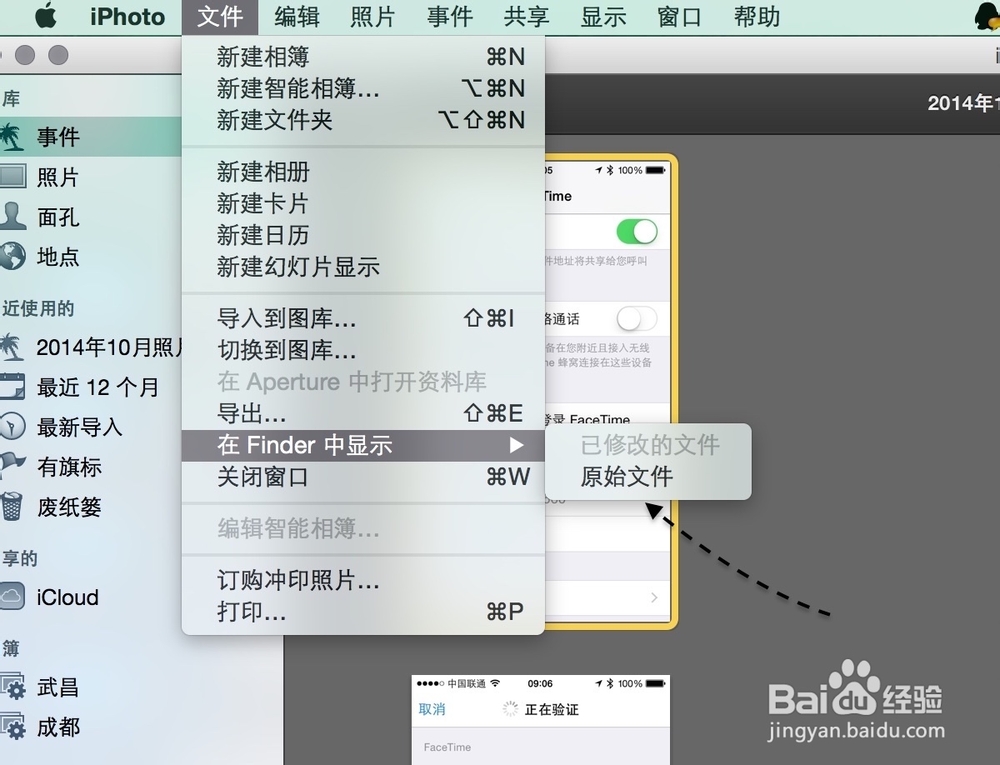1000x765 pixels.
Task: Choose 导出… menu entry
Action: click(x=363, y=414)
